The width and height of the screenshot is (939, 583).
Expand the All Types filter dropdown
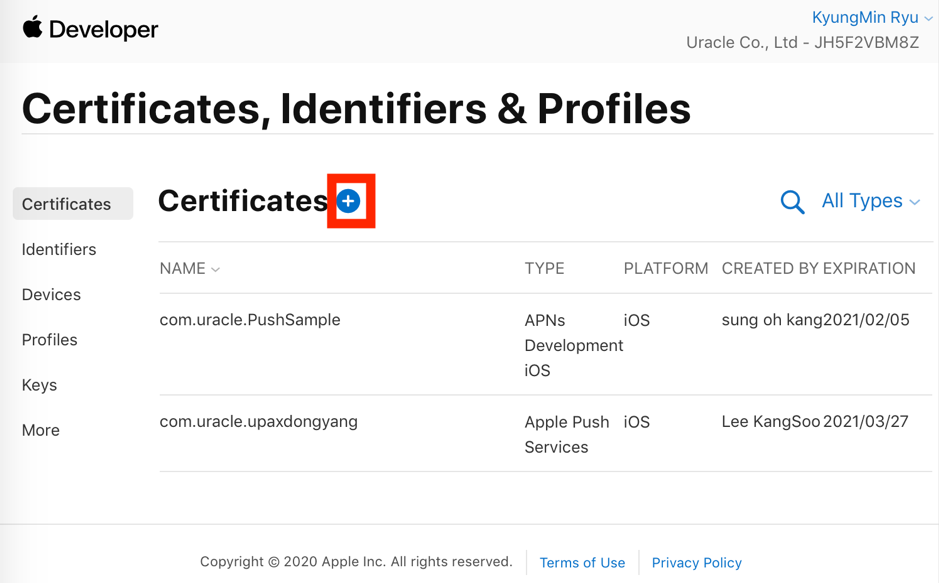[x=870, y=201]
